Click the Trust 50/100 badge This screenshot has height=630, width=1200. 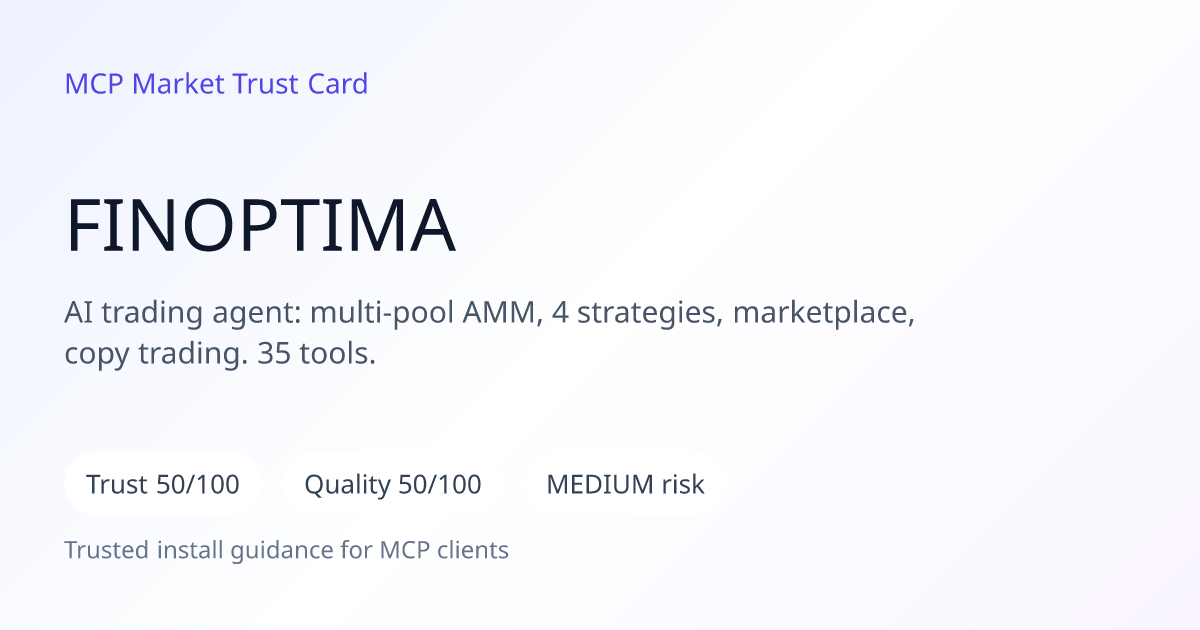(163, 485)
